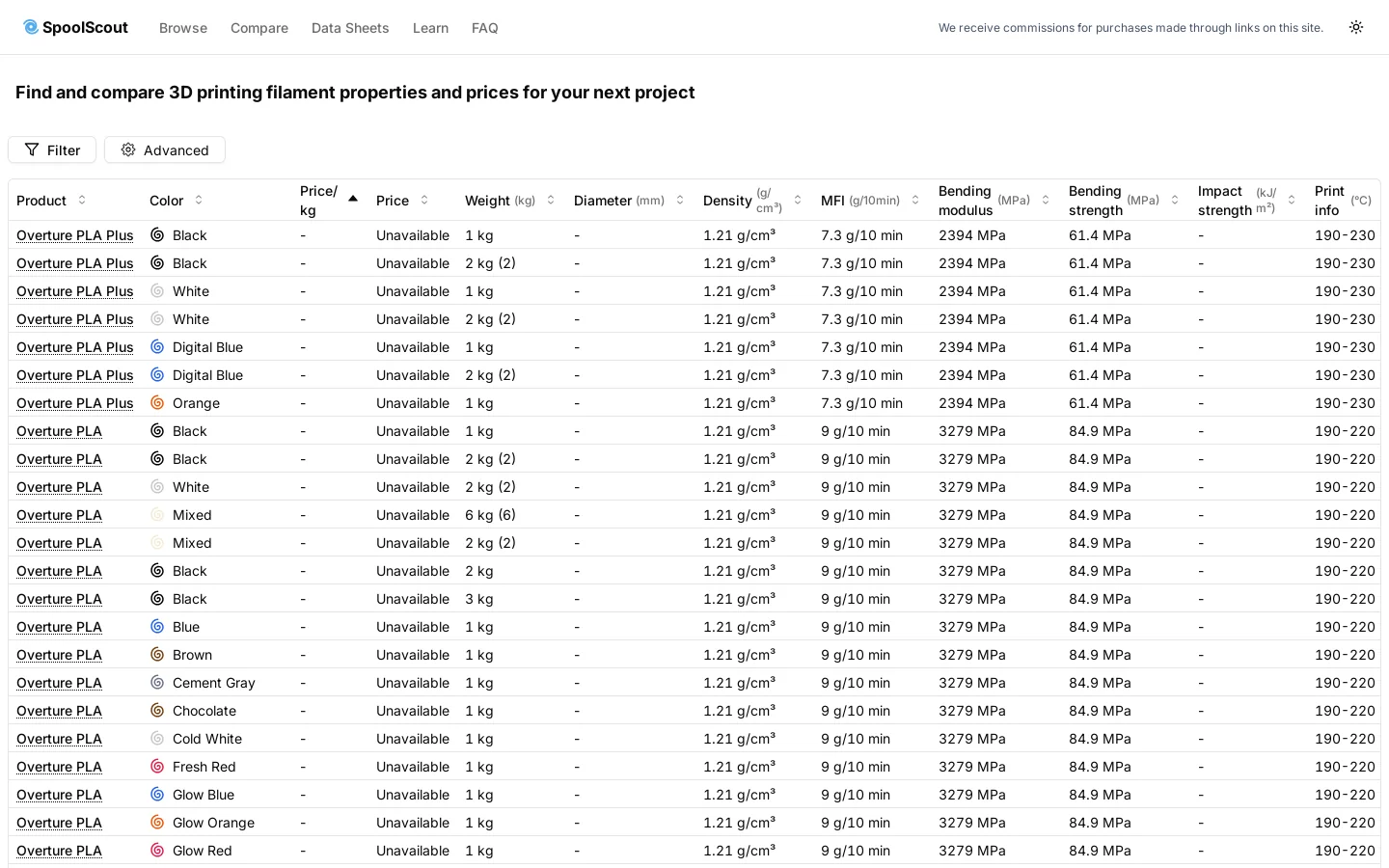Click the SpoolScout logo
Screen dimensions: 1389x868
point(75,27)
